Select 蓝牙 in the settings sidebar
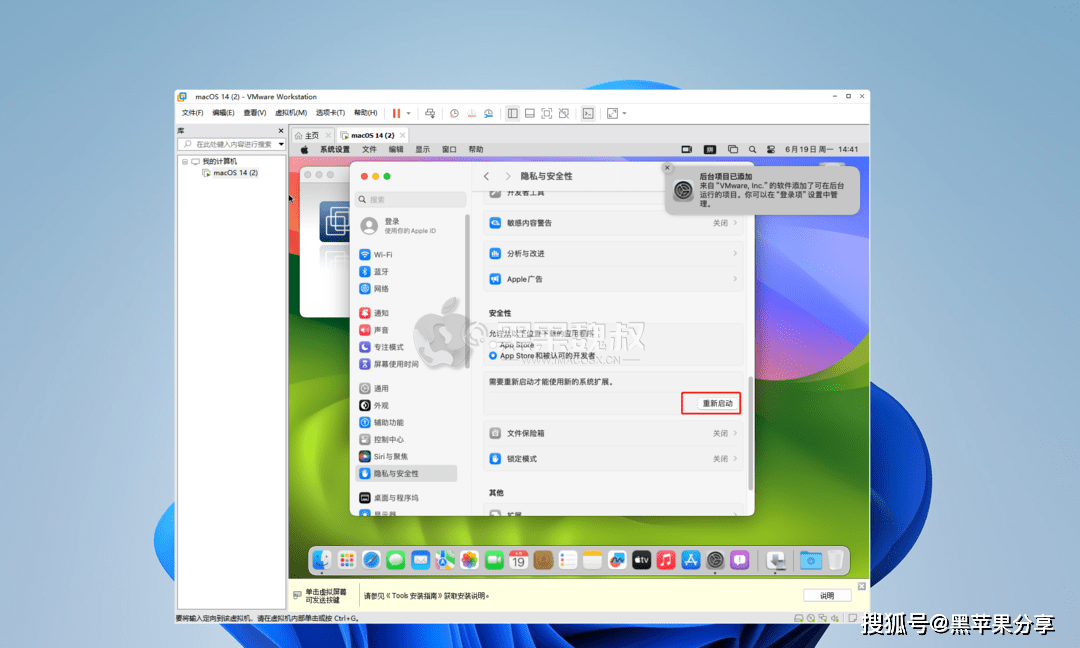Image resolution: width=1080 pixels, height=648 pixels. click(406, 272)
